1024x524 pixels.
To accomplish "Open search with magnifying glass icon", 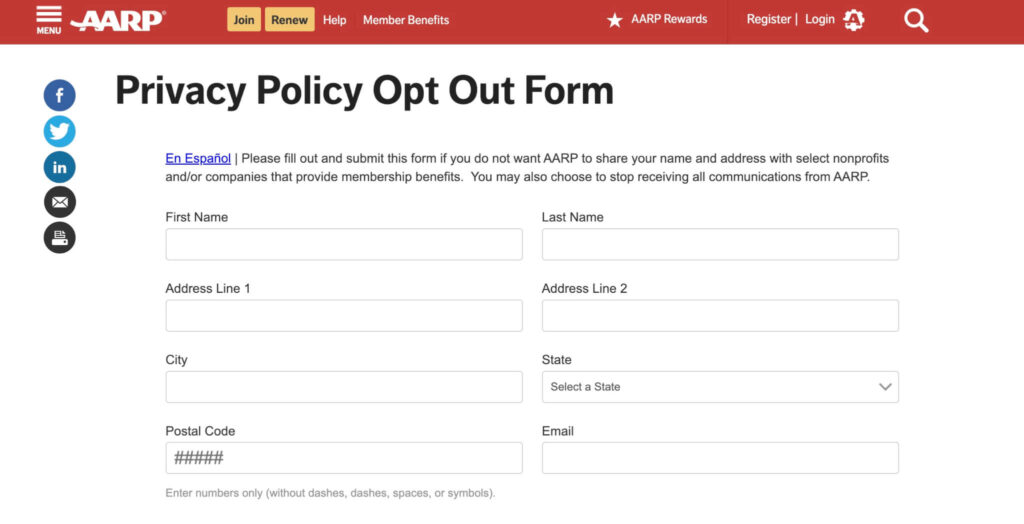I will tap(916, 20).
